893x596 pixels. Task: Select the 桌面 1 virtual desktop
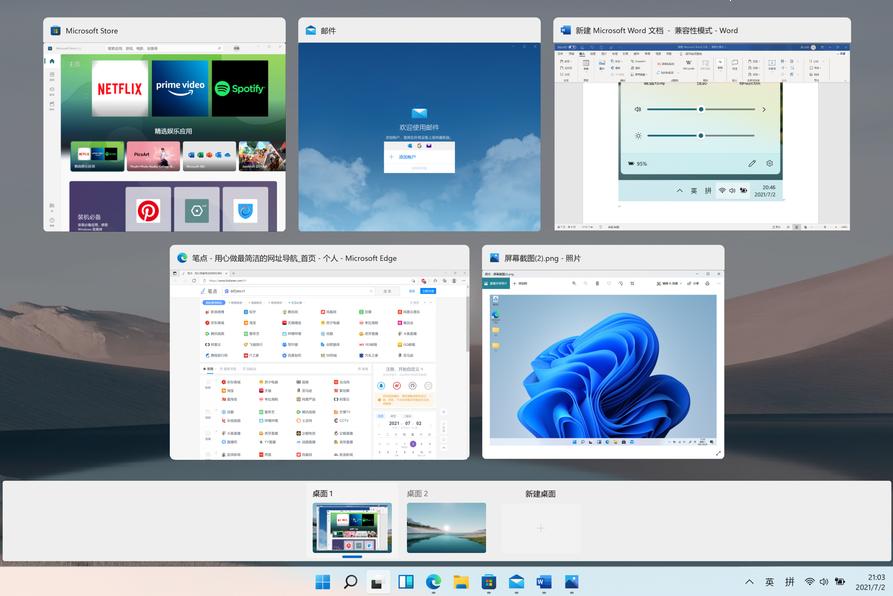pyautogui.click(x=353, y=527)
